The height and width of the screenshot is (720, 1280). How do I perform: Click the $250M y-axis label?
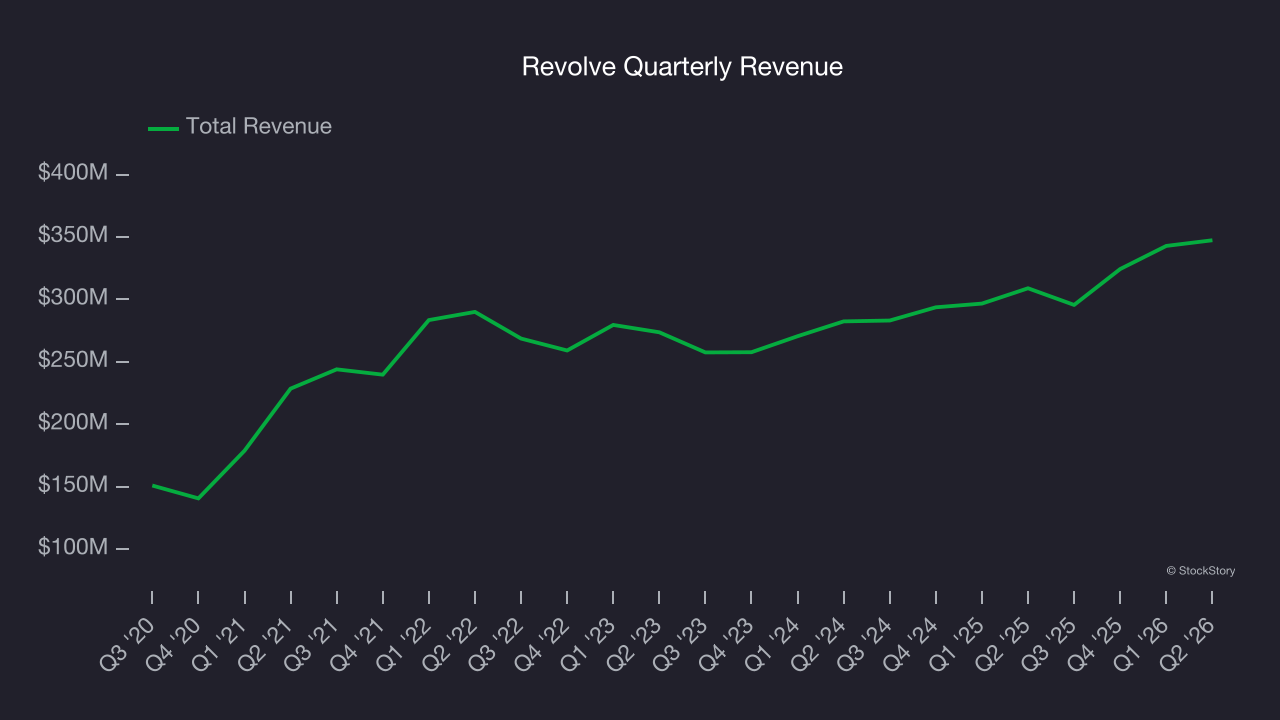[73, 360]
